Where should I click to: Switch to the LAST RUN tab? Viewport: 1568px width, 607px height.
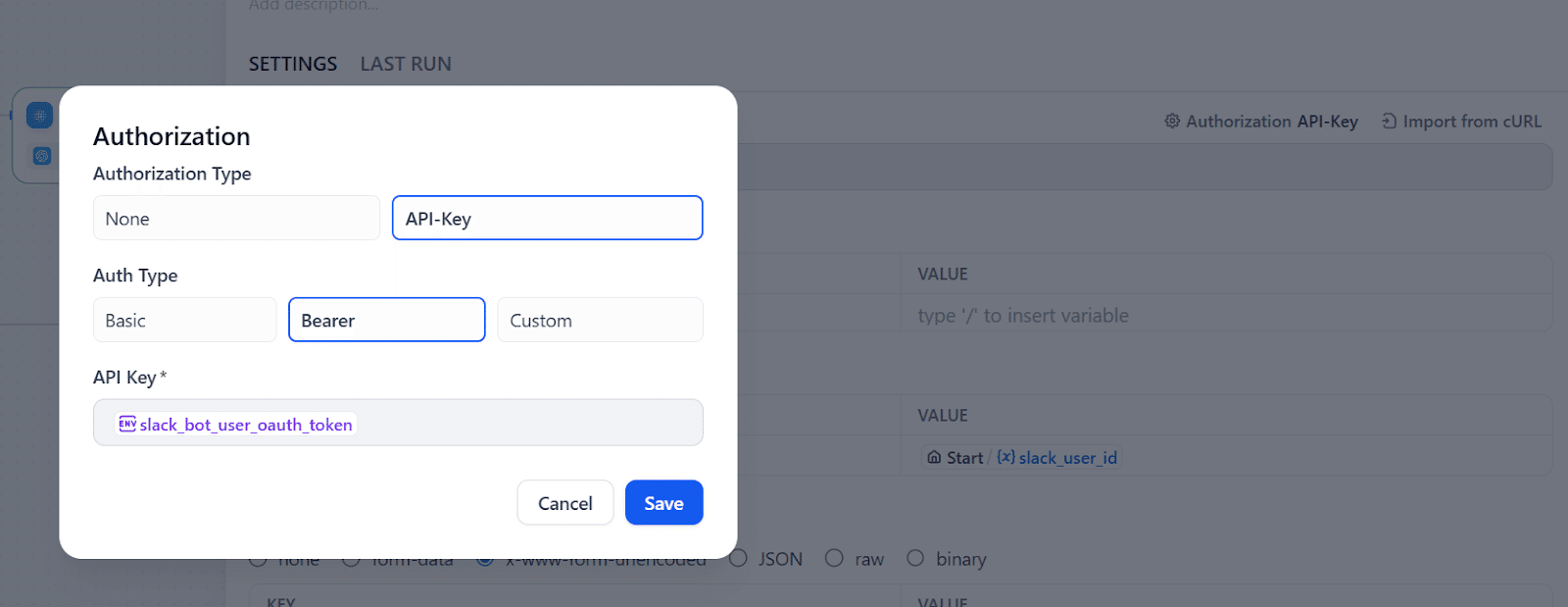coord(406,64)
